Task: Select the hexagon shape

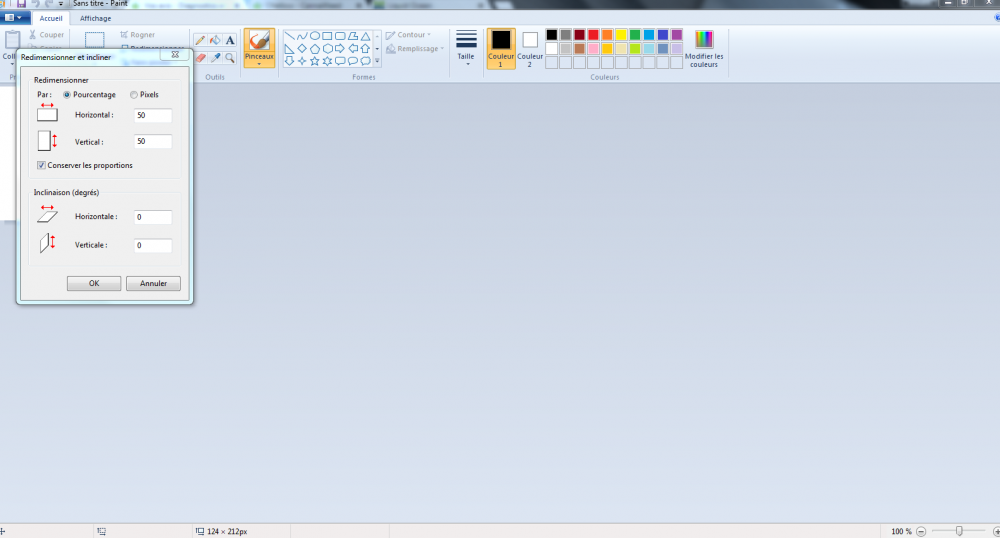Action: [327, 48]
